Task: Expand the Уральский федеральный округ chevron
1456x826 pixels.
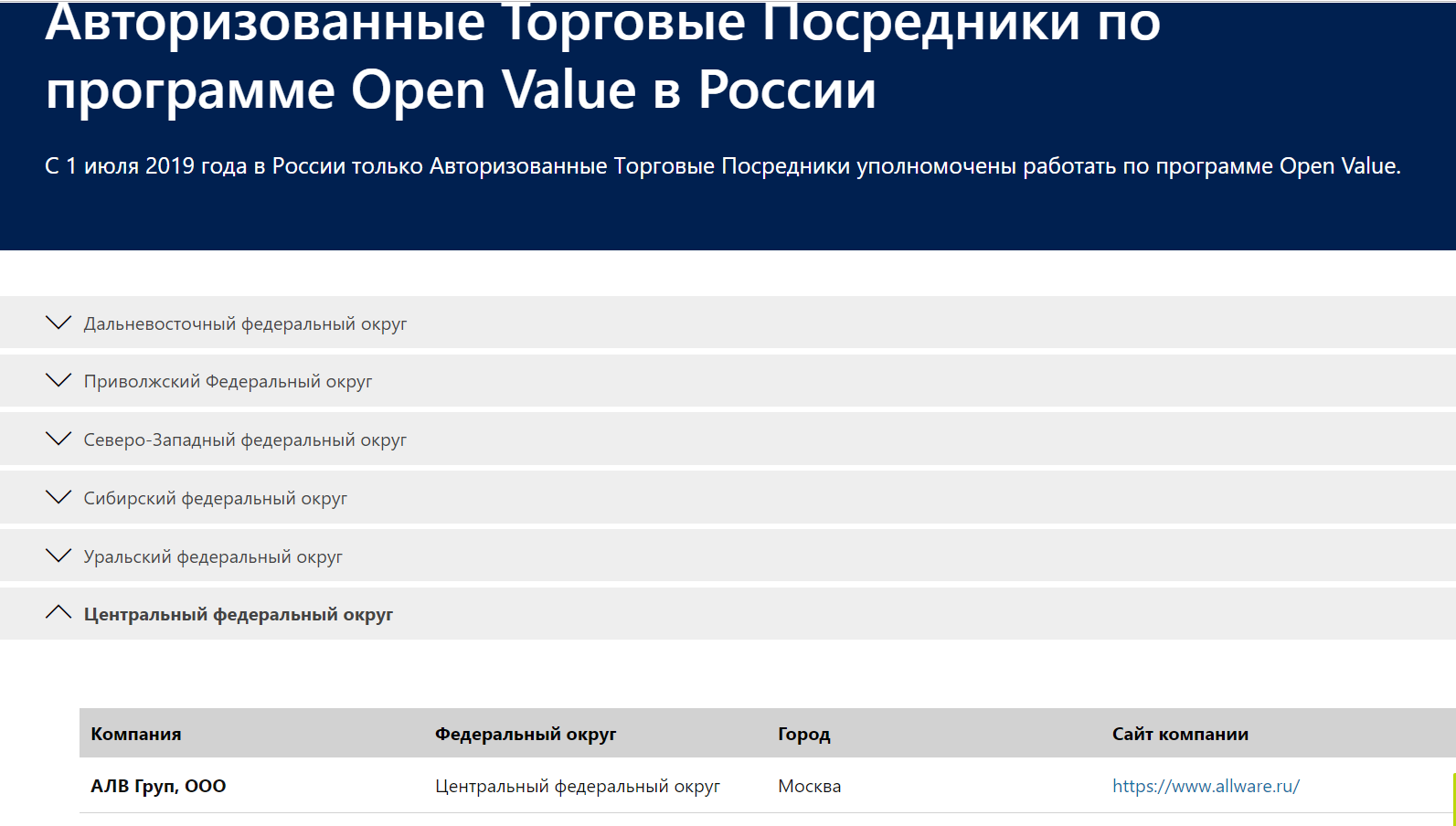Action: (58, 556)
